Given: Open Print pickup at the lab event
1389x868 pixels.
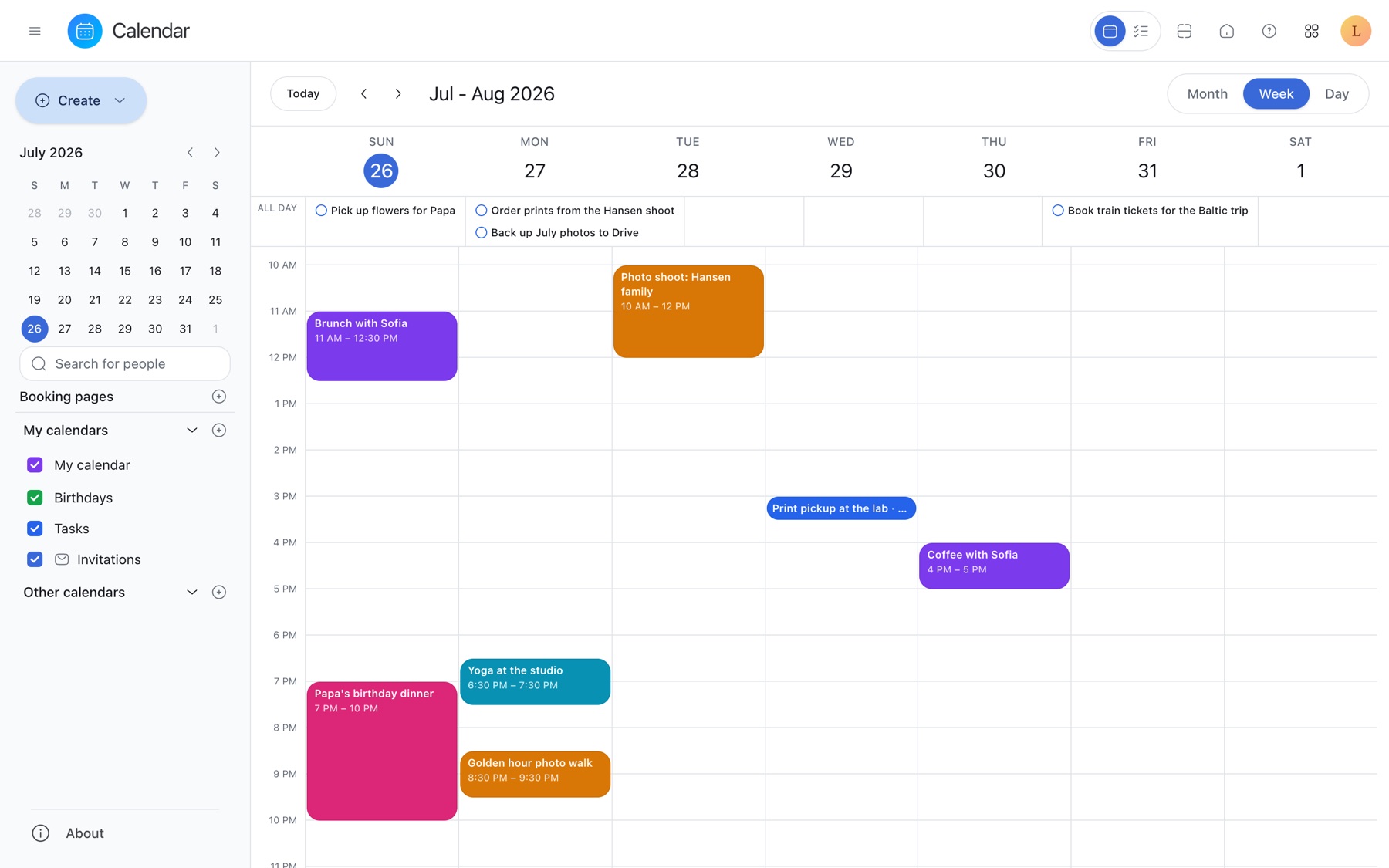Looking at the screenshot, I should click(x=841, y=508).
